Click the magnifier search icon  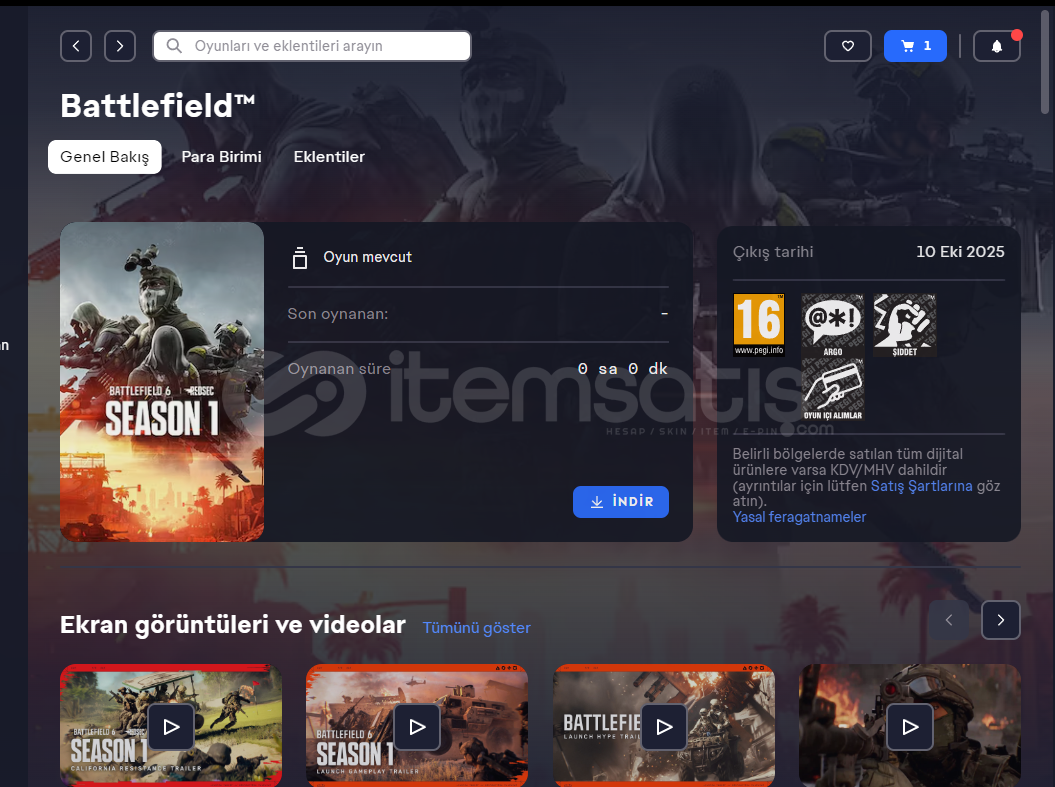coord(174,46)
